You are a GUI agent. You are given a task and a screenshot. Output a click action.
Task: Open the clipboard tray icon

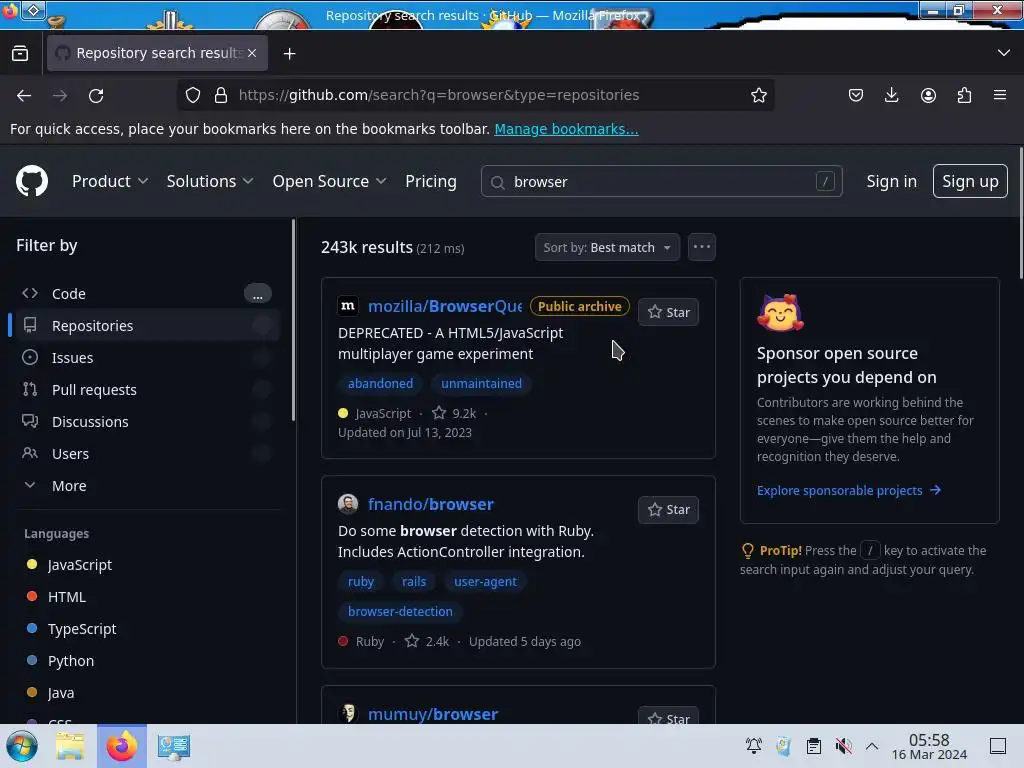coord(813,746)
